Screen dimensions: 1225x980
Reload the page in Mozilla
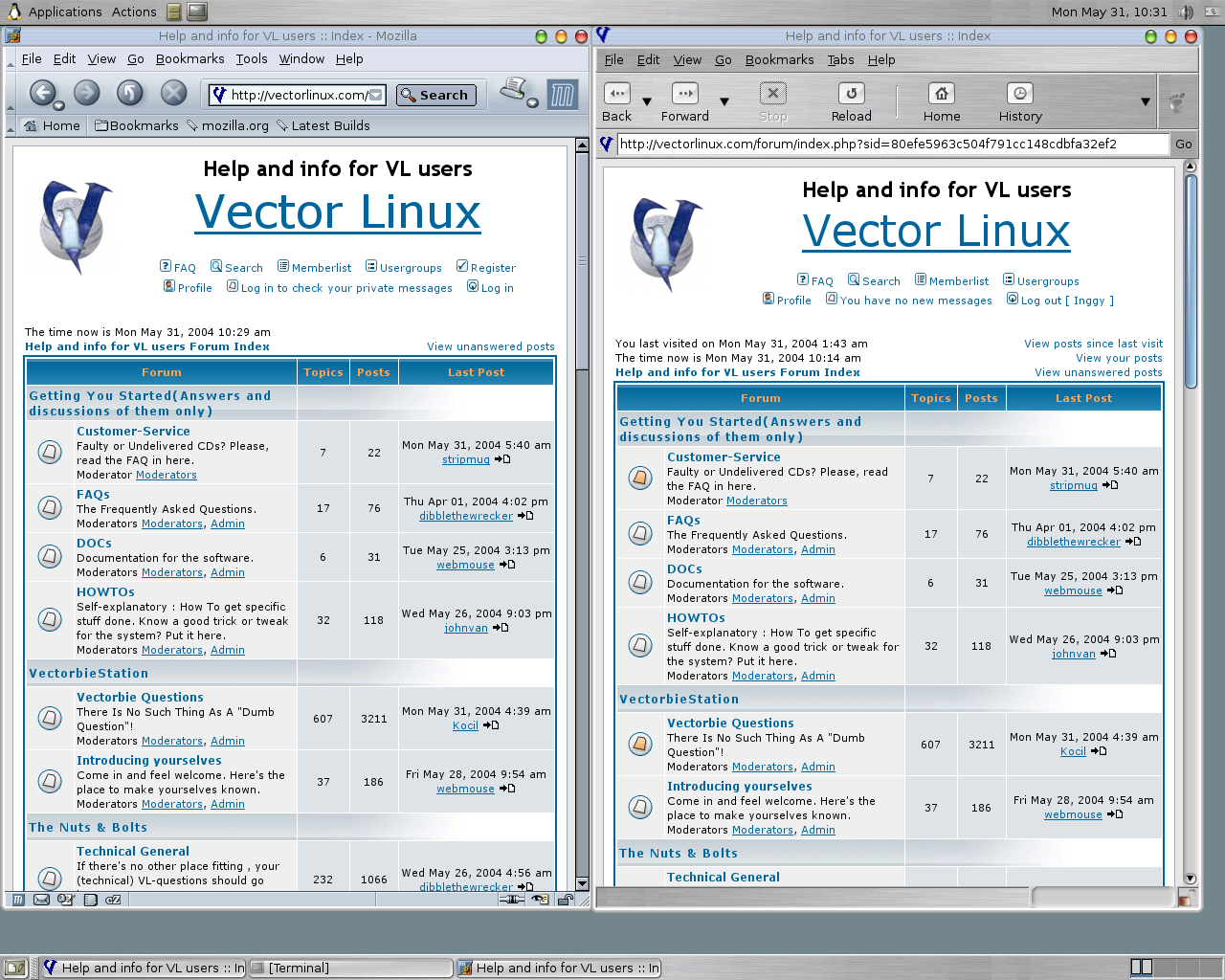(130, 93)
